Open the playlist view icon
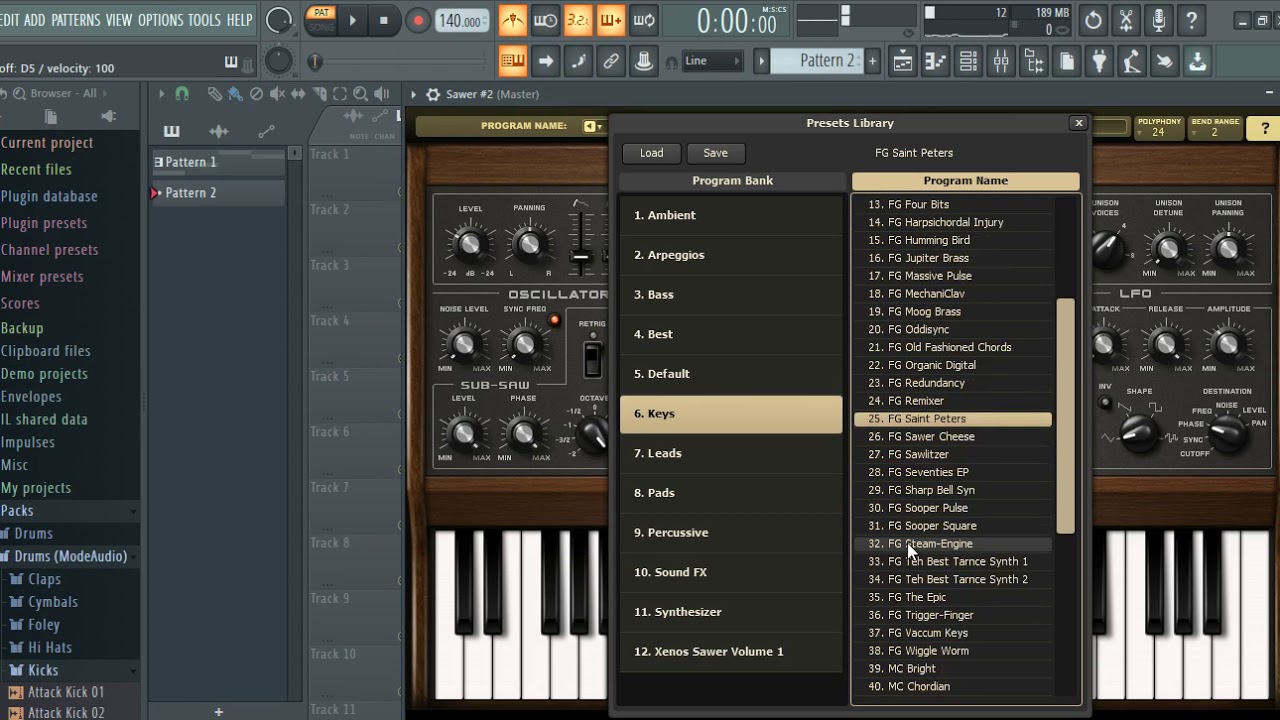This screenshot has width=1280, height=720. 903,62
